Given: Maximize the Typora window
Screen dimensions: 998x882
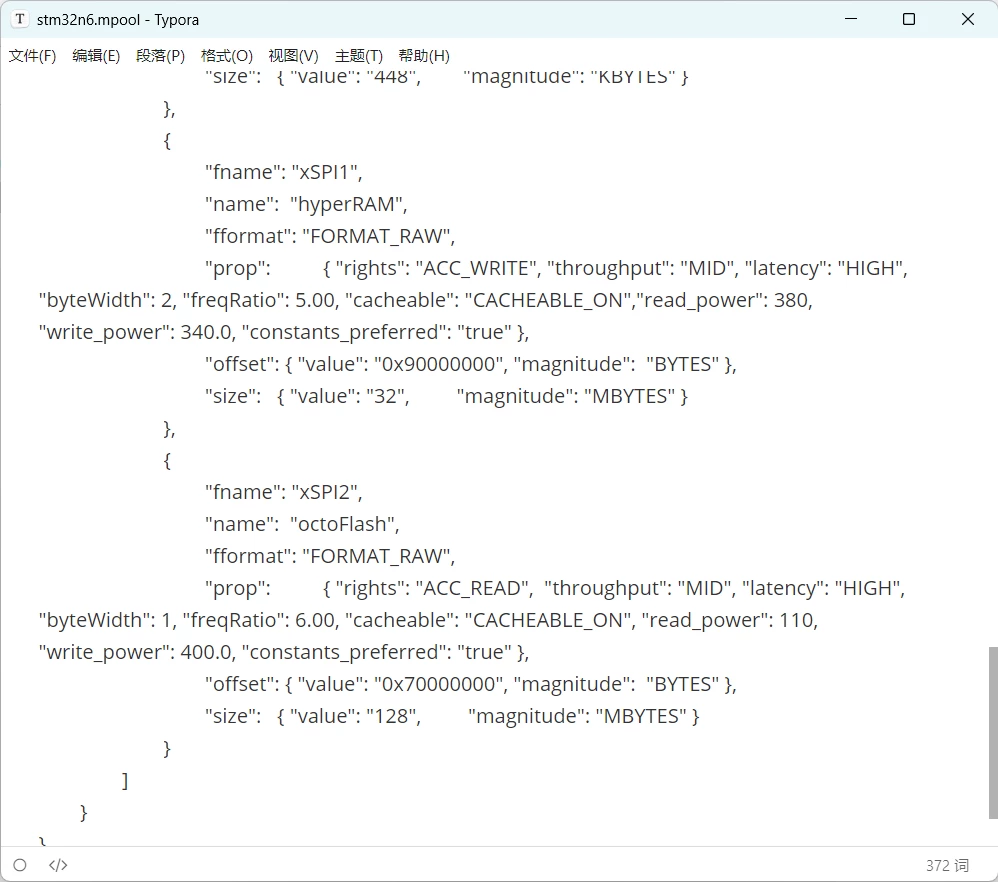Looking at the screenshot, I should (x=909, y=19).
